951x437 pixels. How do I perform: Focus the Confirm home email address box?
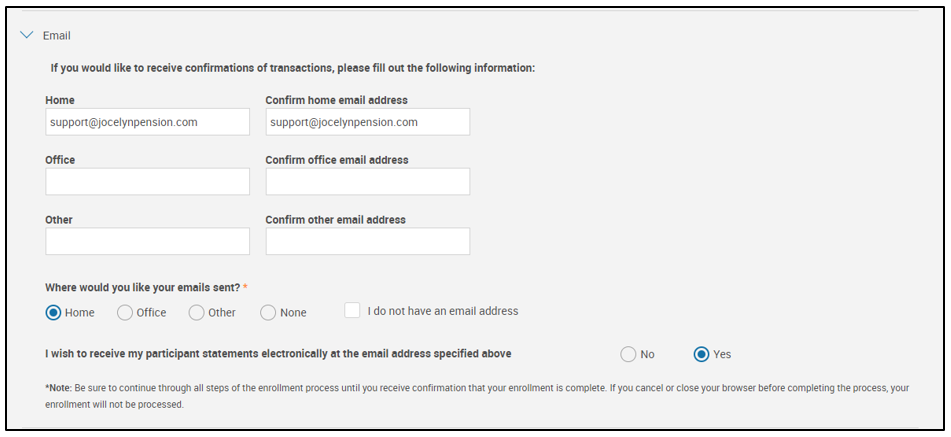pos(367,122)
